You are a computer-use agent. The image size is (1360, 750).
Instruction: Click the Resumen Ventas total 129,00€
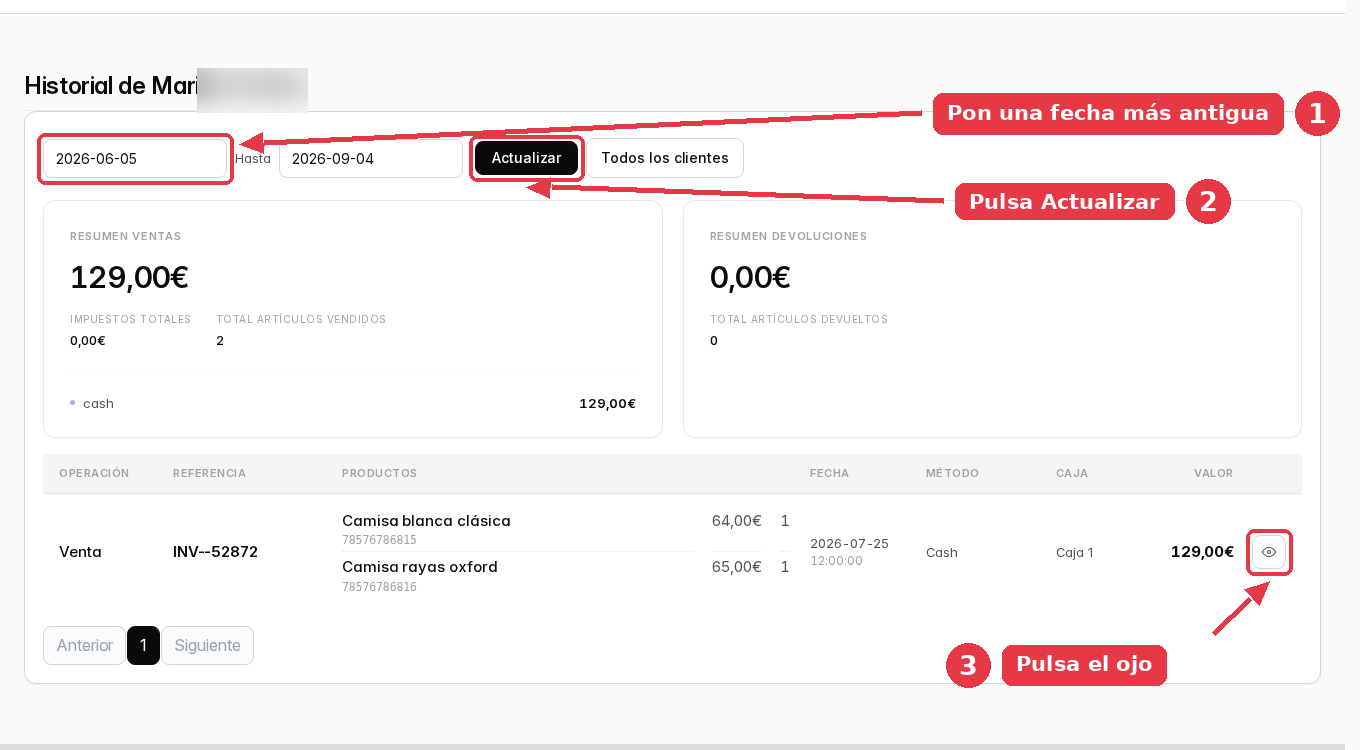[x=129, y=277]
